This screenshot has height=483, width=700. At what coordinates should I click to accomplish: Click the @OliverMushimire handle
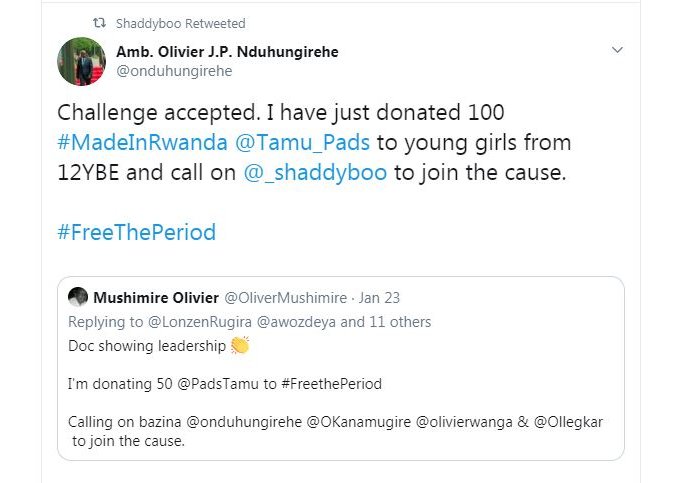pyautogui.click(x=286, y=298)
